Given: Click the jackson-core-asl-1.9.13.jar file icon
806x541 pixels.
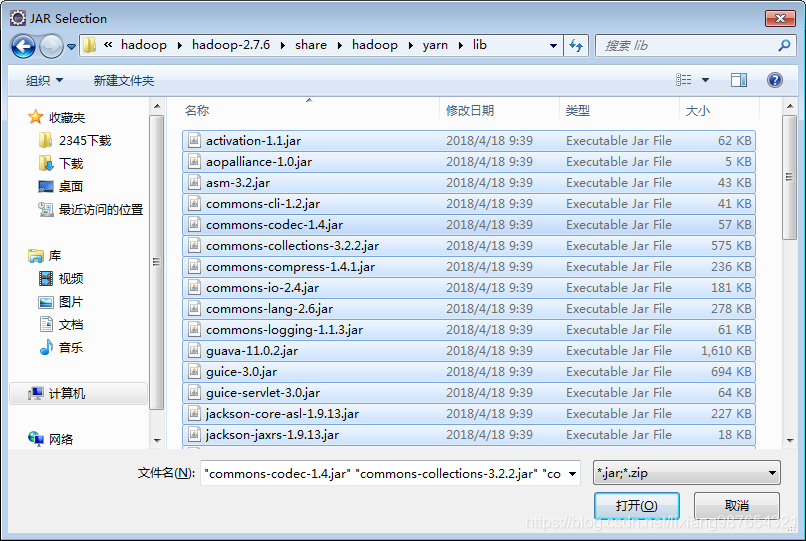Looking at the screenshot, I should [194, 413].
